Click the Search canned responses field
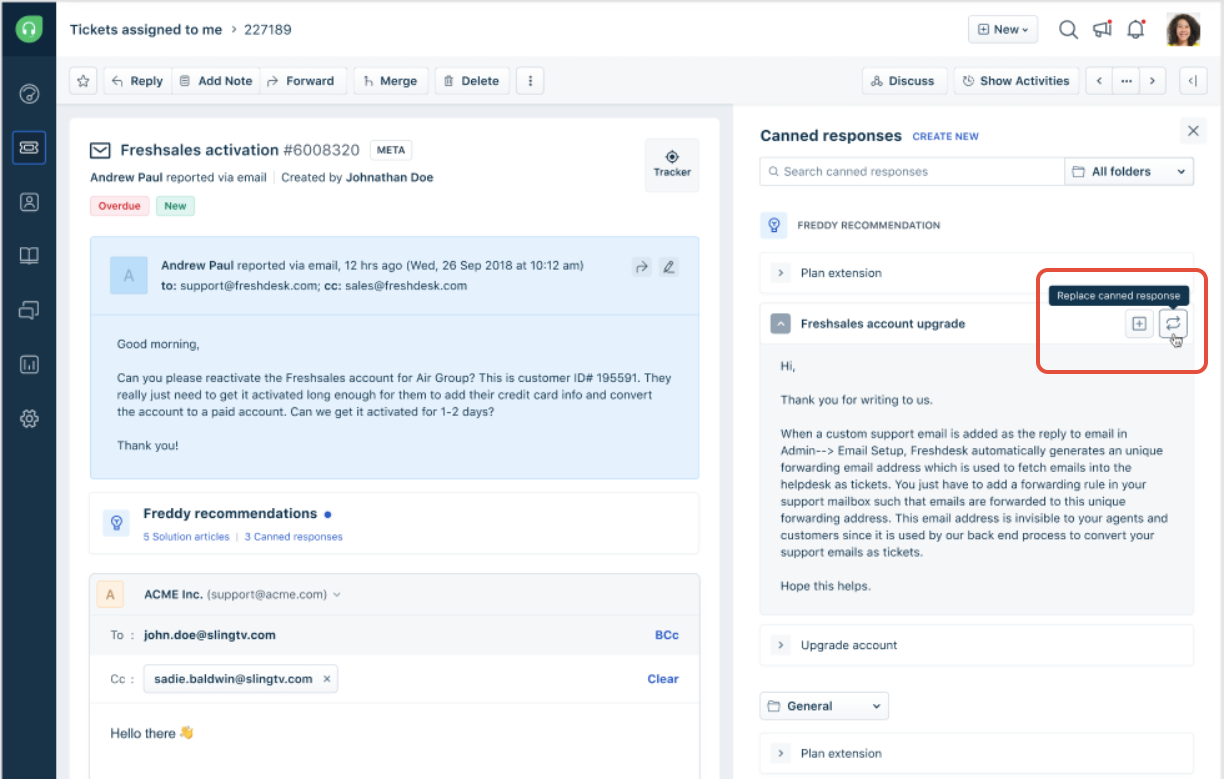Viewport: 1224px width, 779px height. (x=912, y=171)
